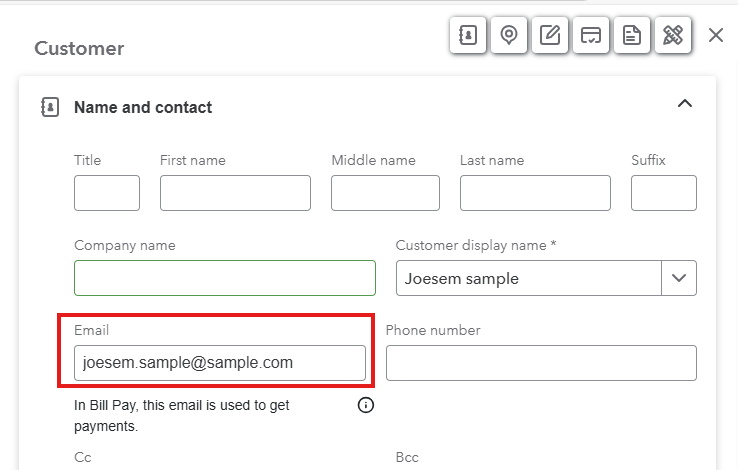This screenshot has width=738, height=470.
Task: Focus the Title input field
Action: pyautogui.click(x=107, y=193)
